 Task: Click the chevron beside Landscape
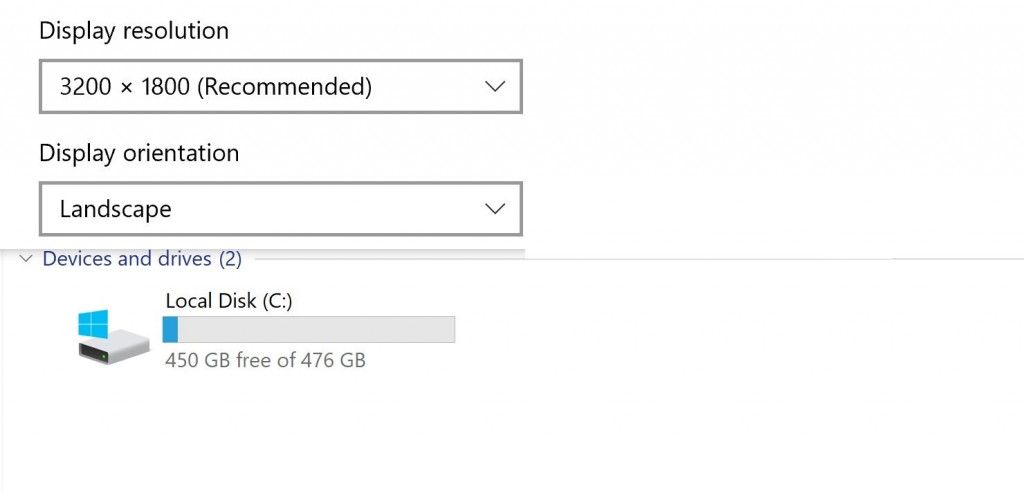click(494, 209)
